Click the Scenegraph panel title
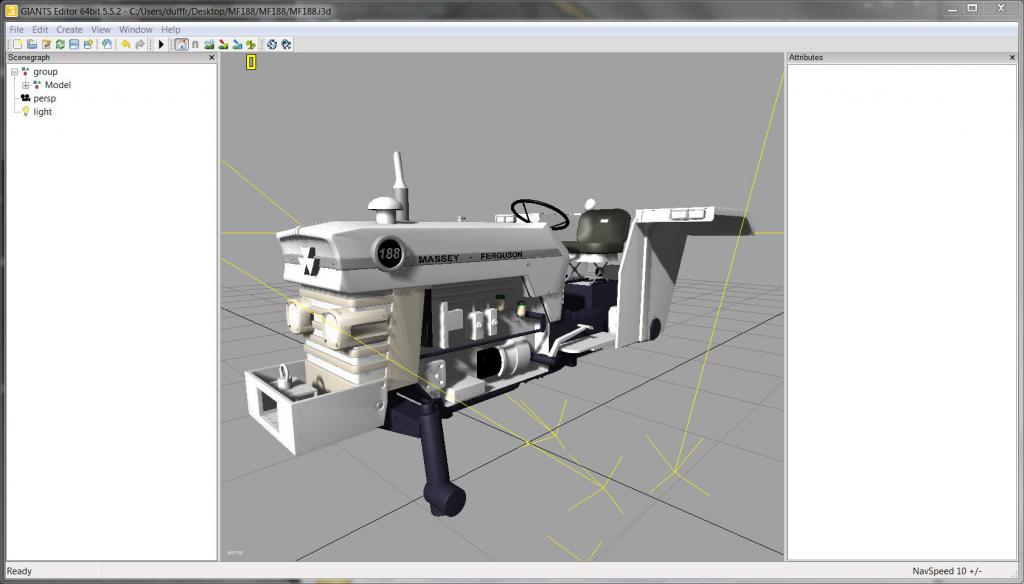The width and height of the screenshot is (1024, 584). tap(29, 57)
